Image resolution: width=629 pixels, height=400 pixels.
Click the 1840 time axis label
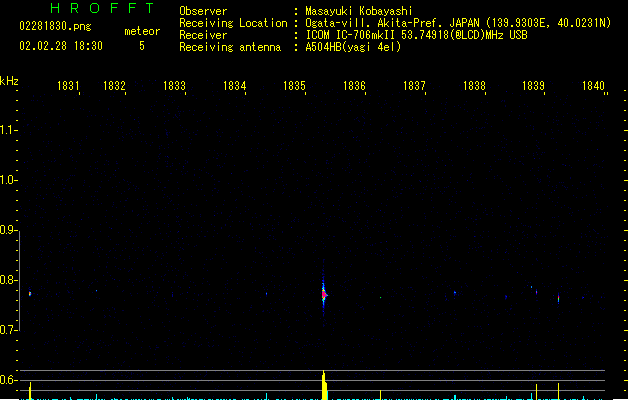(x=593, y=86)
